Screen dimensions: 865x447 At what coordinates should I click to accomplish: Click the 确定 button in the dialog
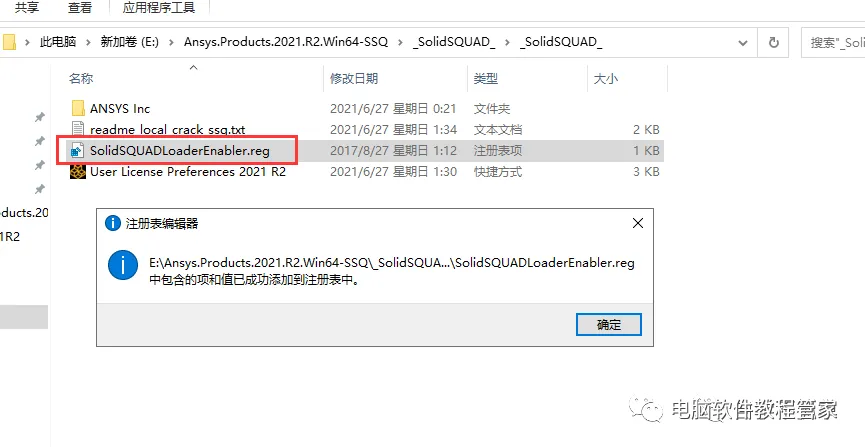pos(608,324)
